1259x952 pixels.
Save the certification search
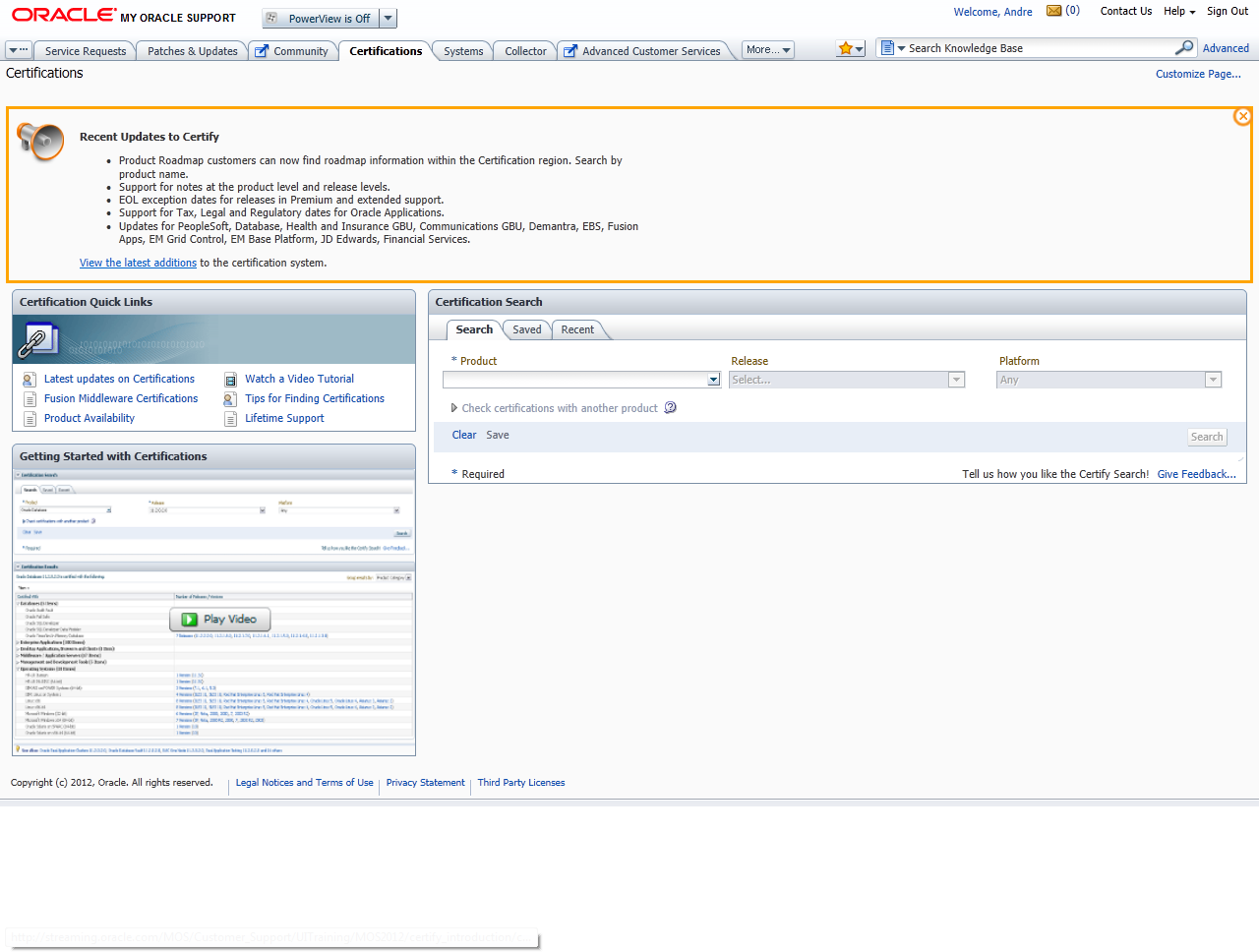(498, 435)
